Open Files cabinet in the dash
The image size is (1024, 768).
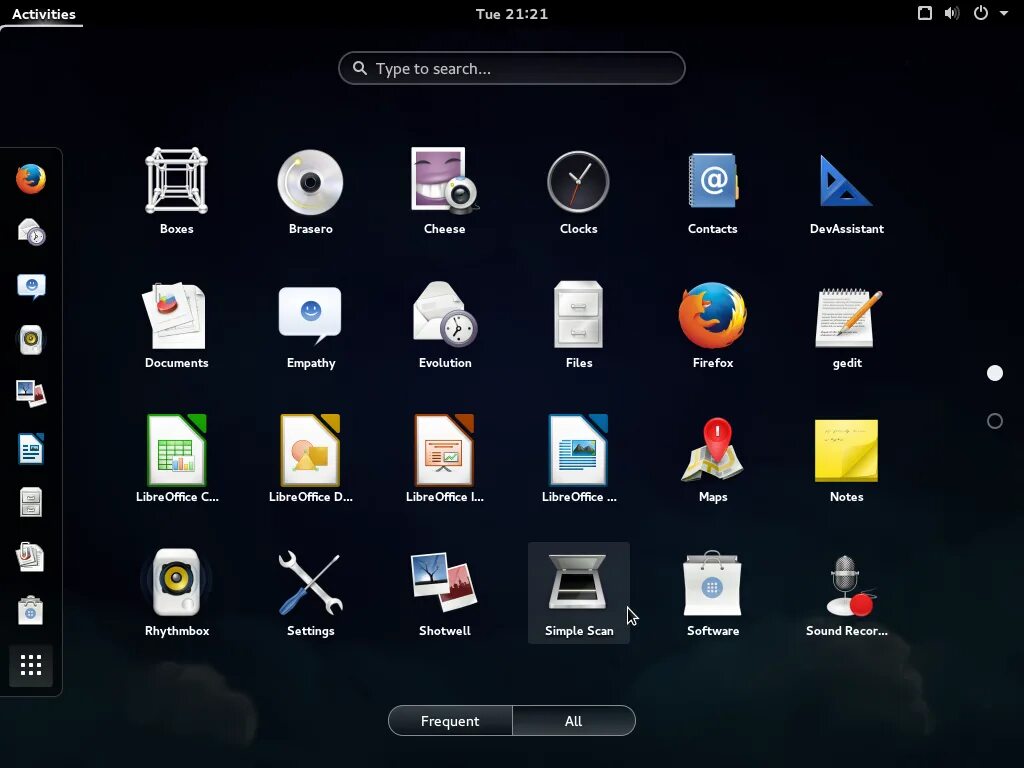pyautogui.click(x=31, y=503)
